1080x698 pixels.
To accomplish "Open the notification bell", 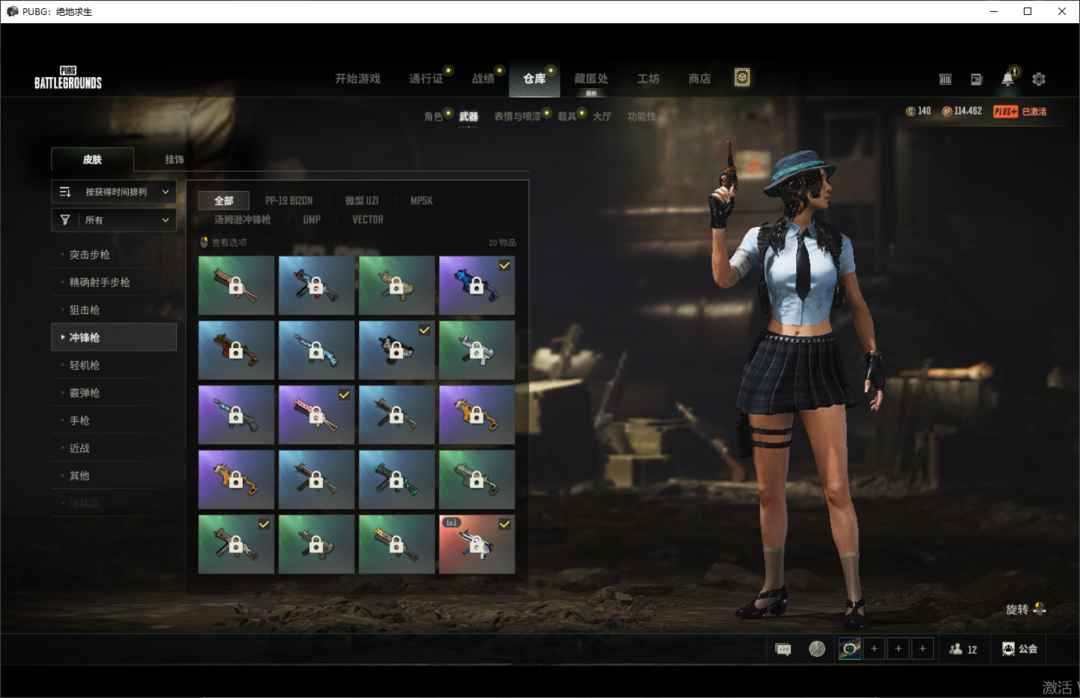I will 1007,79.
